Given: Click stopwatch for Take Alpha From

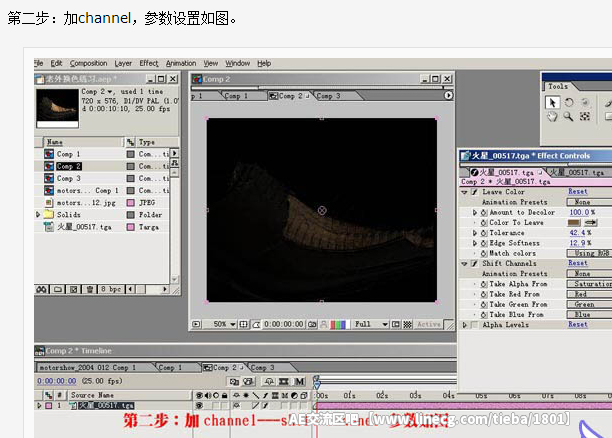Looking at the screenshot, I should 484,284.
